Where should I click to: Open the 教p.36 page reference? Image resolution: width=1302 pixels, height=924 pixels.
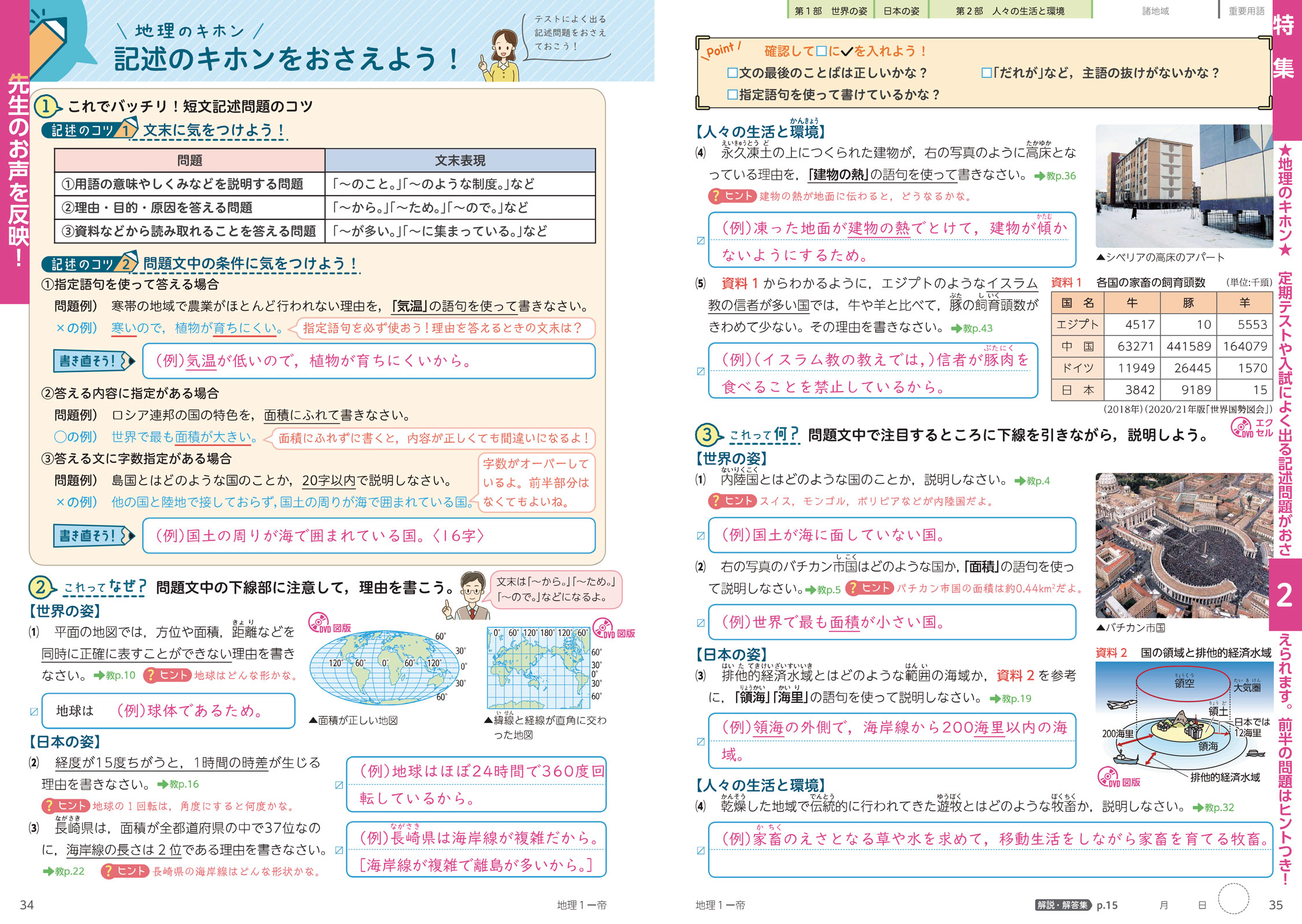point(1056,176)
